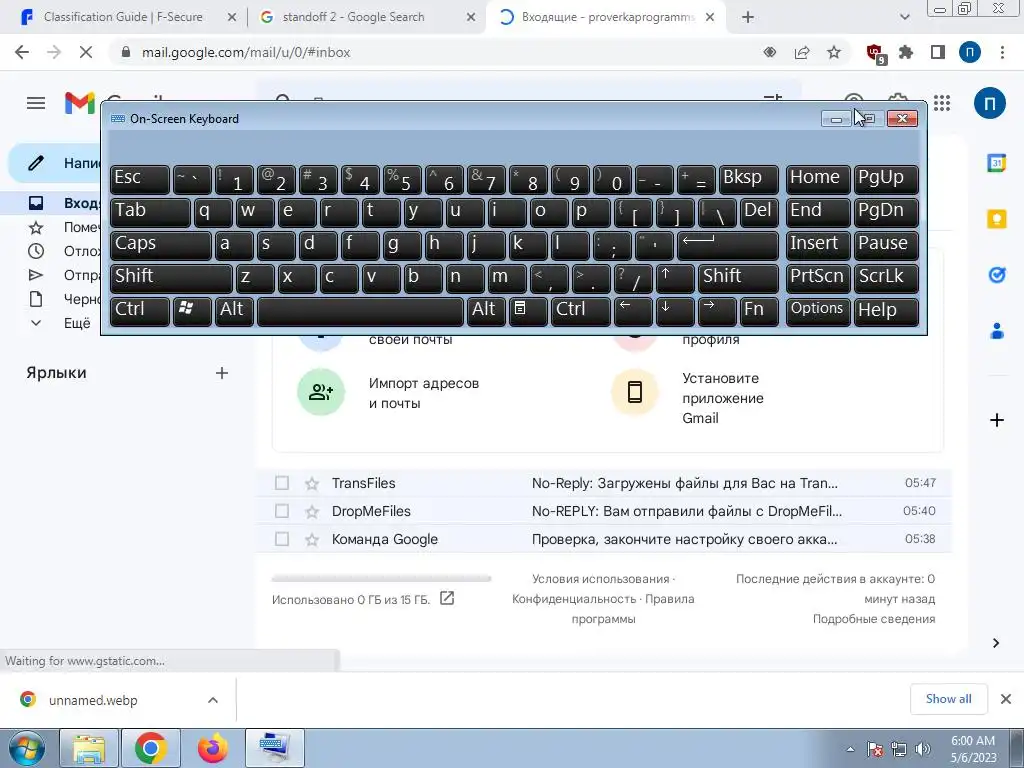Expand Gmail side panel chevron
The height and width of the screenshot is (768, 1024).
click(996, 643)
